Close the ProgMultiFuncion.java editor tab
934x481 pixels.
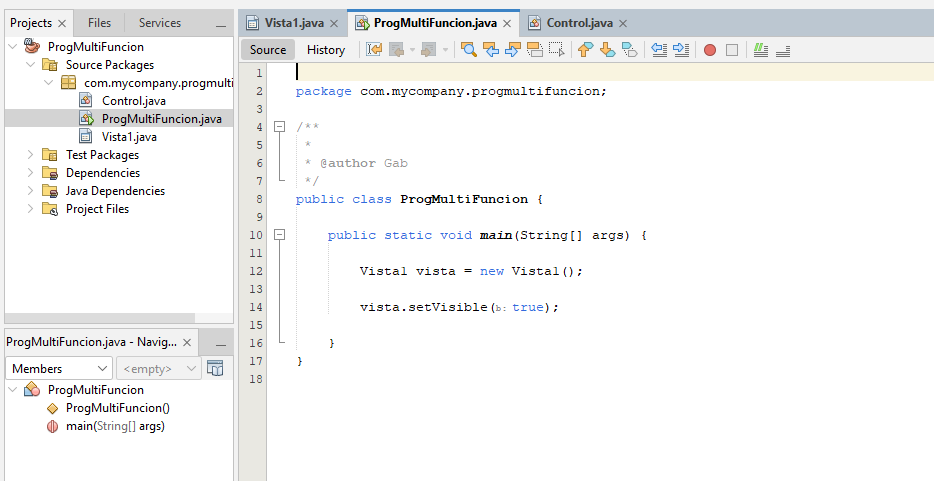coord(507,23)
